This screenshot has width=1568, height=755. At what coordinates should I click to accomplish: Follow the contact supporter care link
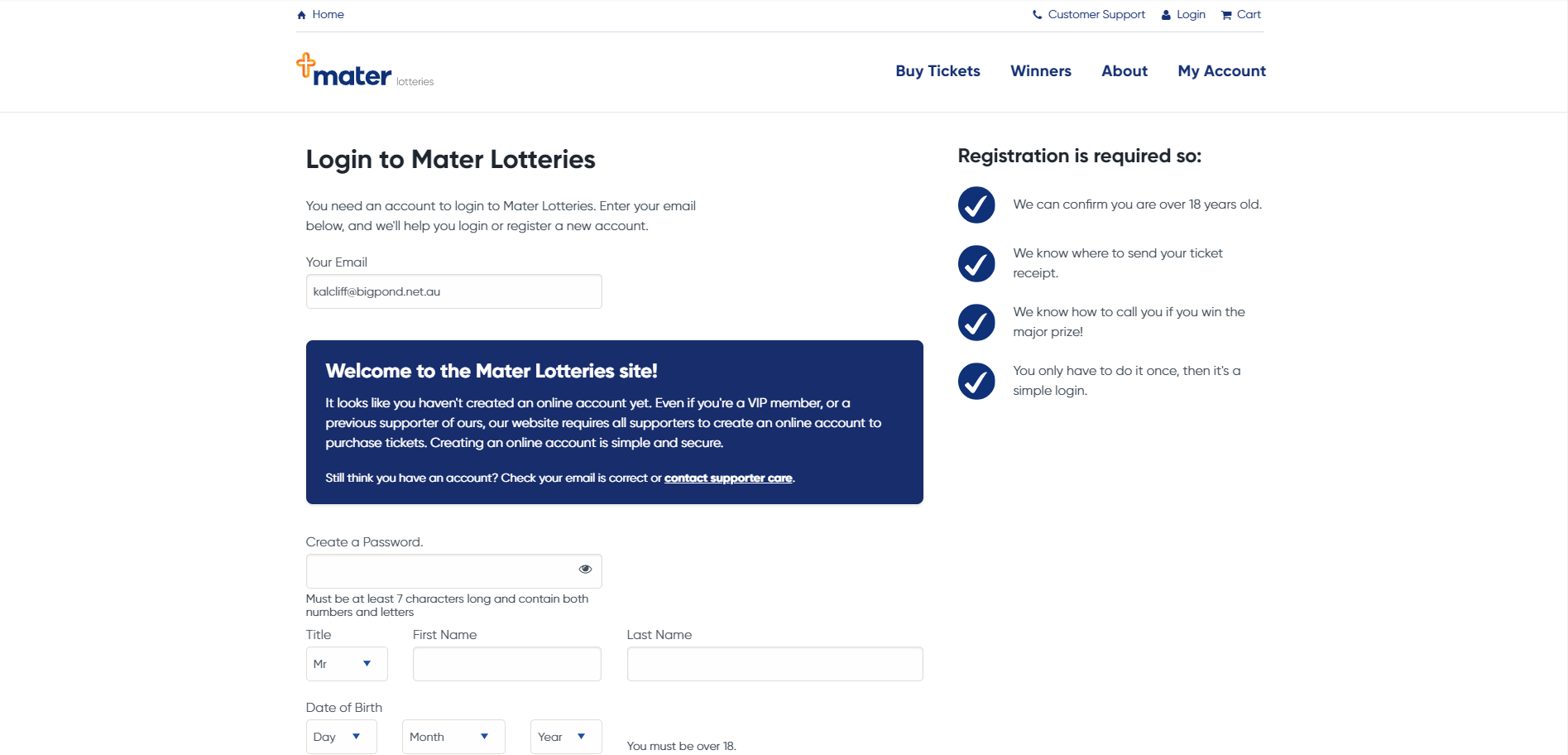click(728, 478)
